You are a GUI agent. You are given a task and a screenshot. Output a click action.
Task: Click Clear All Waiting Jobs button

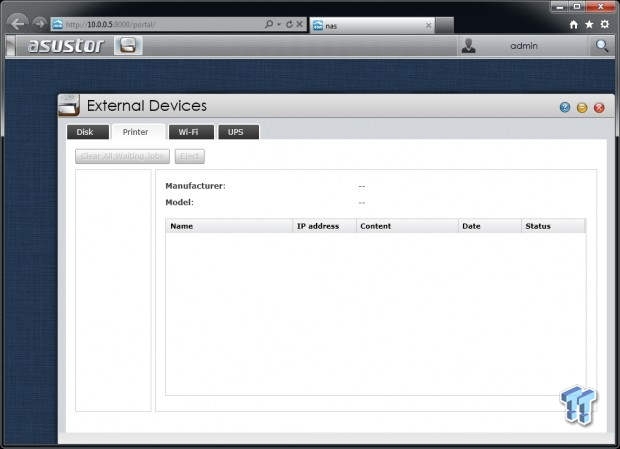[123, 156]
